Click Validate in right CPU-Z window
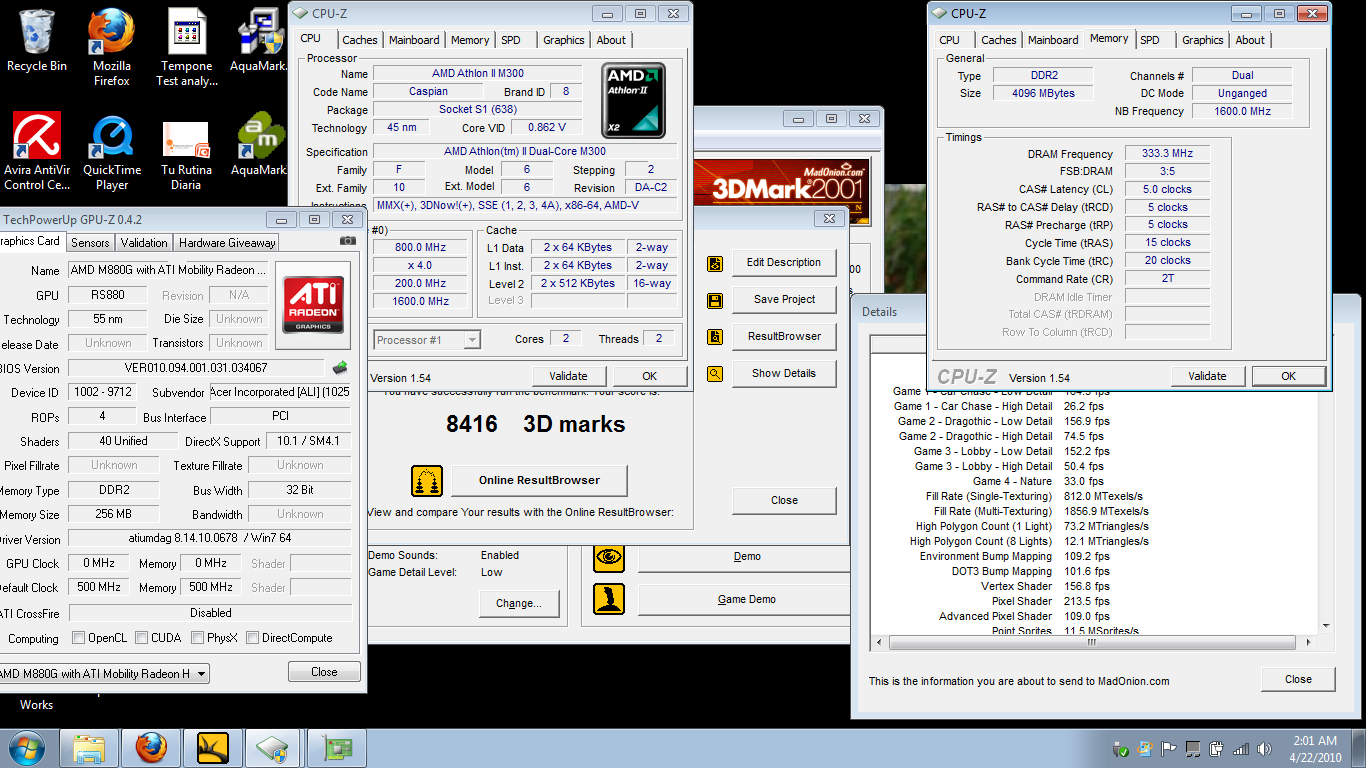Screen dimensions: 1366x768 click(1207, 376)
